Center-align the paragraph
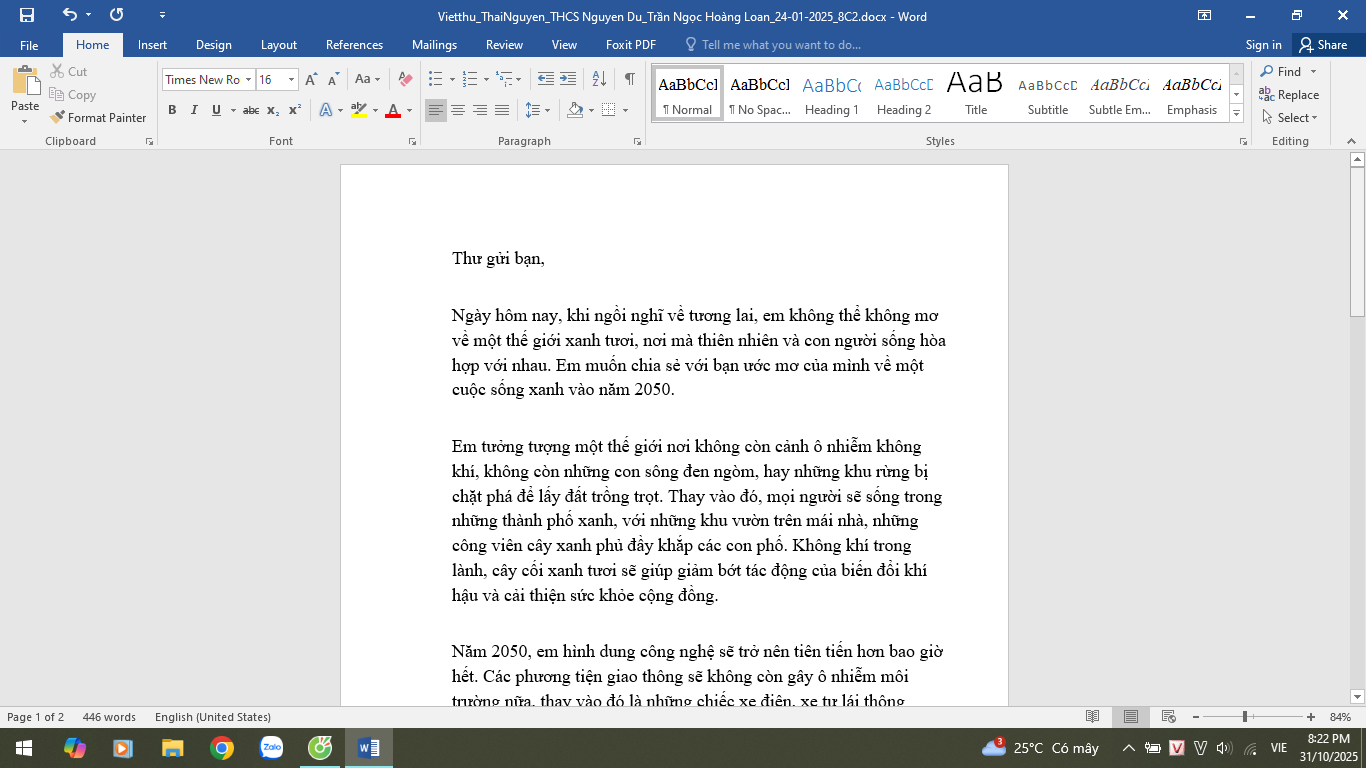This screenshot has width=1366, height=768. 458,110
